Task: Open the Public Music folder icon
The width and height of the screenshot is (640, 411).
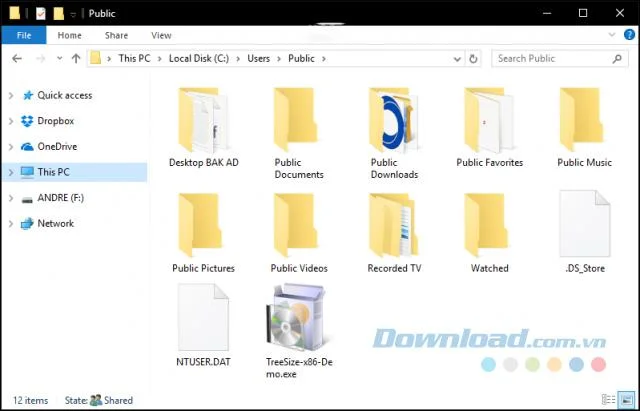Action: click(582, 120)
